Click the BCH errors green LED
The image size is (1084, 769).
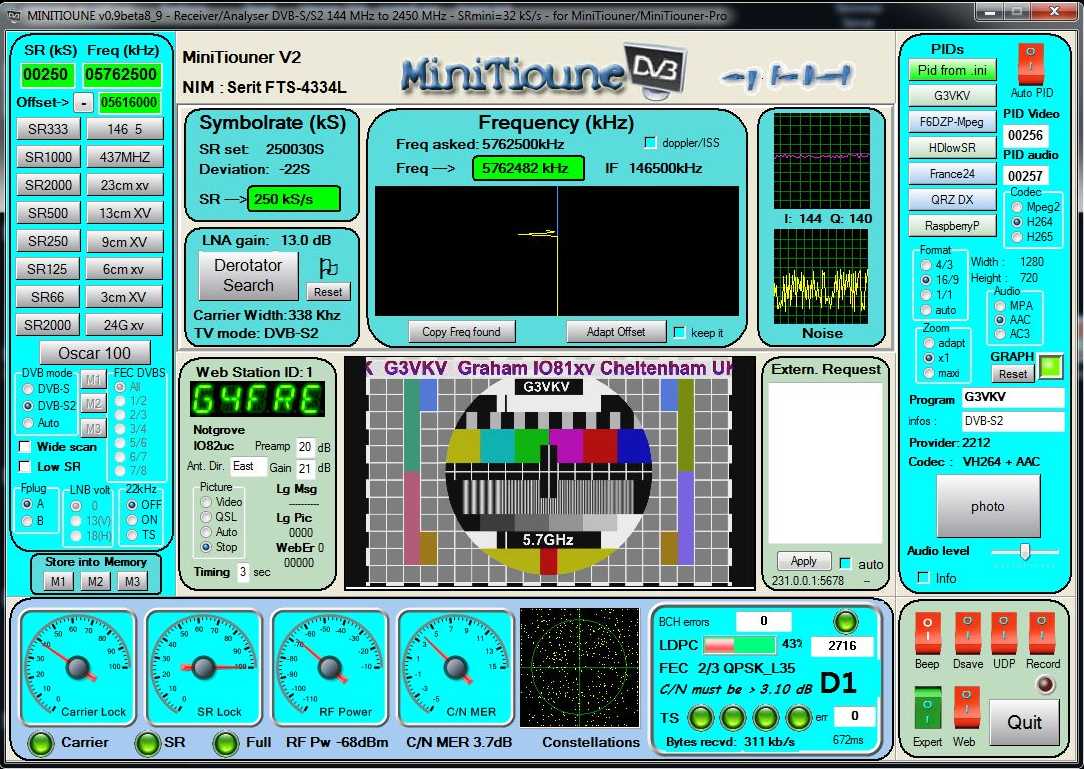click(845, 622)
